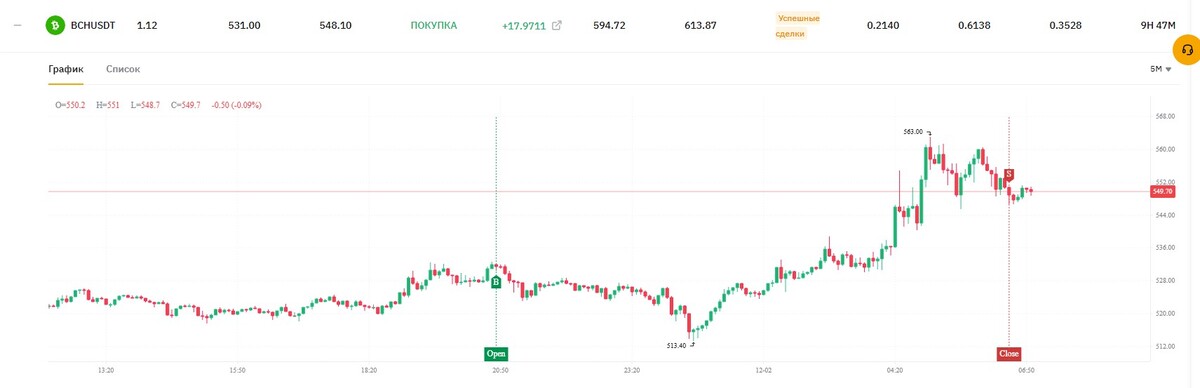Click the green B buy marker

tap(496, 283)
